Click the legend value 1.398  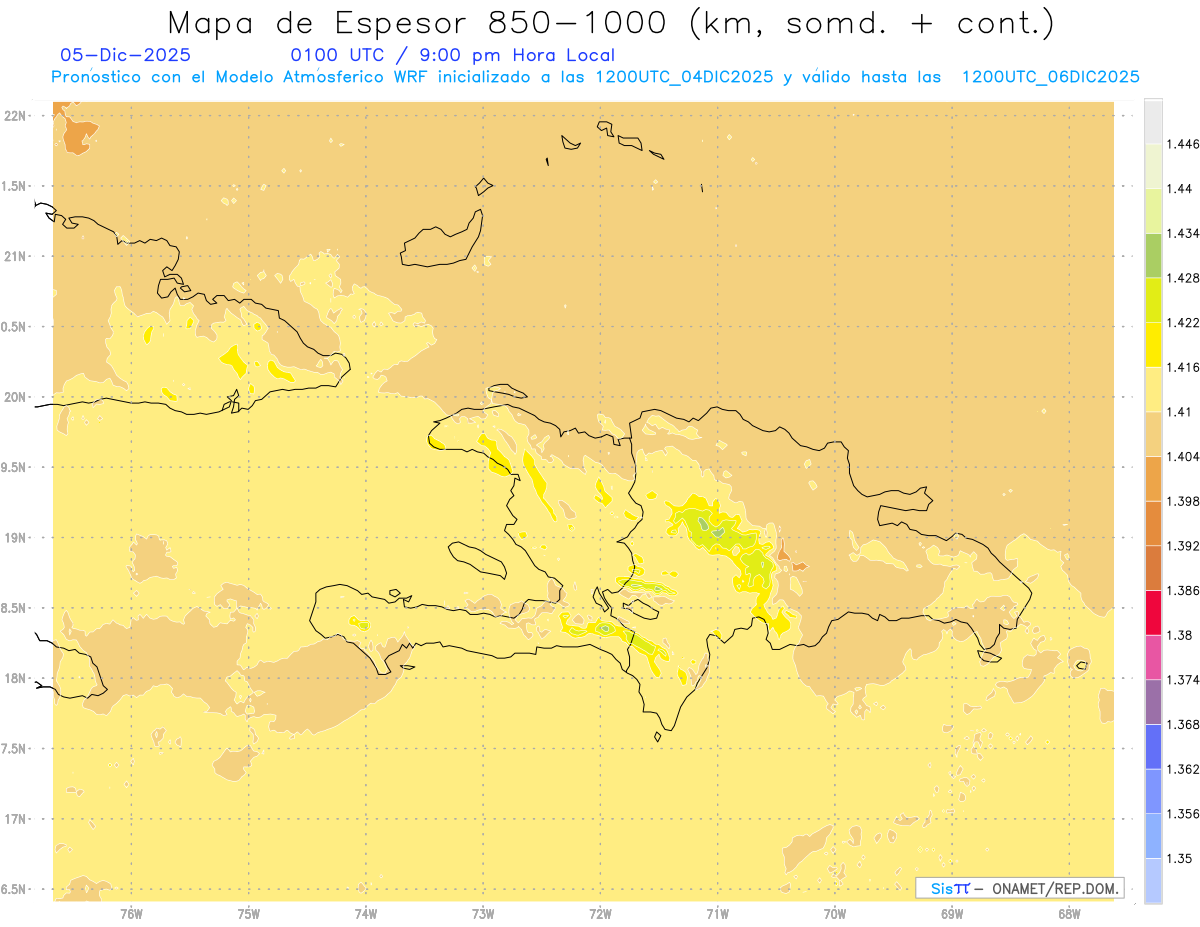[1183, 501]
